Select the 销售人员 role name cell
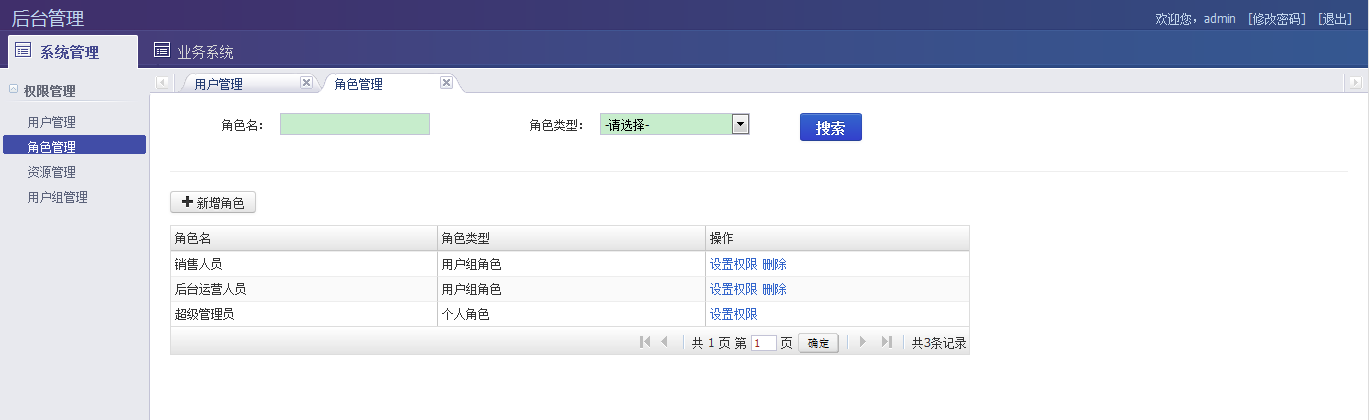This screenshot has width=1369, height=420. tap(304, 264)
